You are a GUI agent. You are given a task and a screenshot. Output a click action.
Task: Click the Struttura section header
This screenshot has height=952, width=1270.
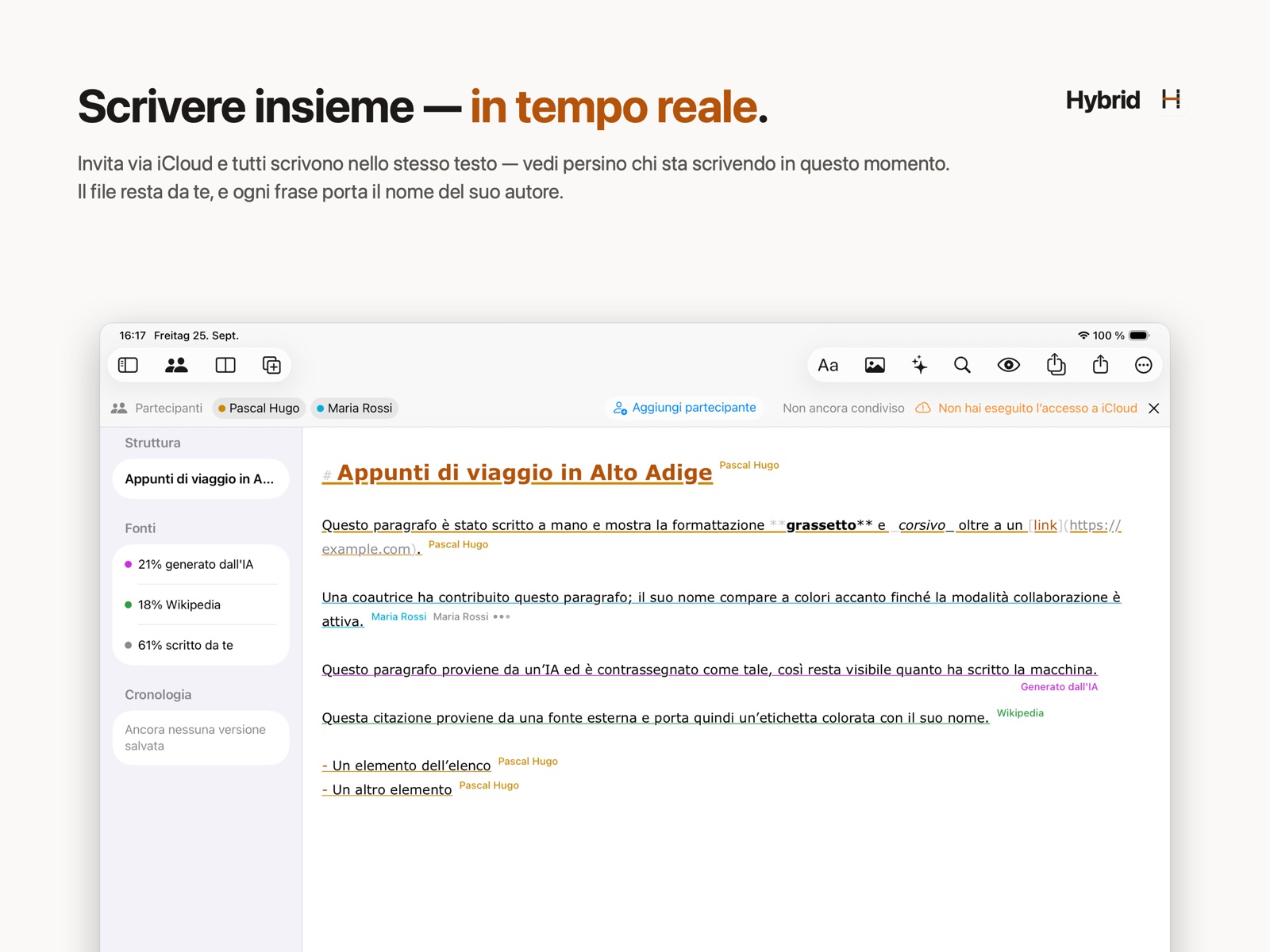click(152, 443)
